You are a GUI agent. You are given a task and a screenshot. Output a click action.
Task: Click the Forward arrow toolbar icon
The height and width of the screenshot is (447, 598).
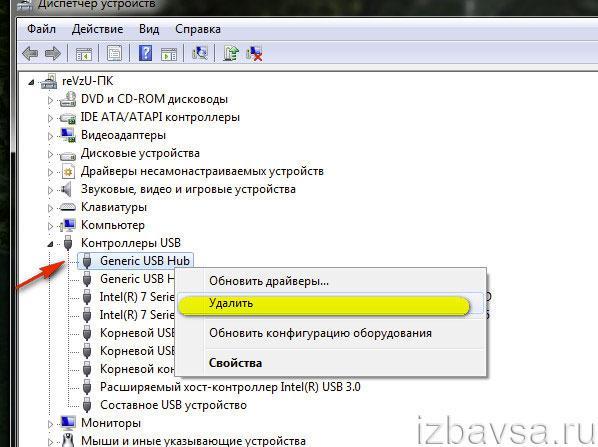tap(53, 53)
